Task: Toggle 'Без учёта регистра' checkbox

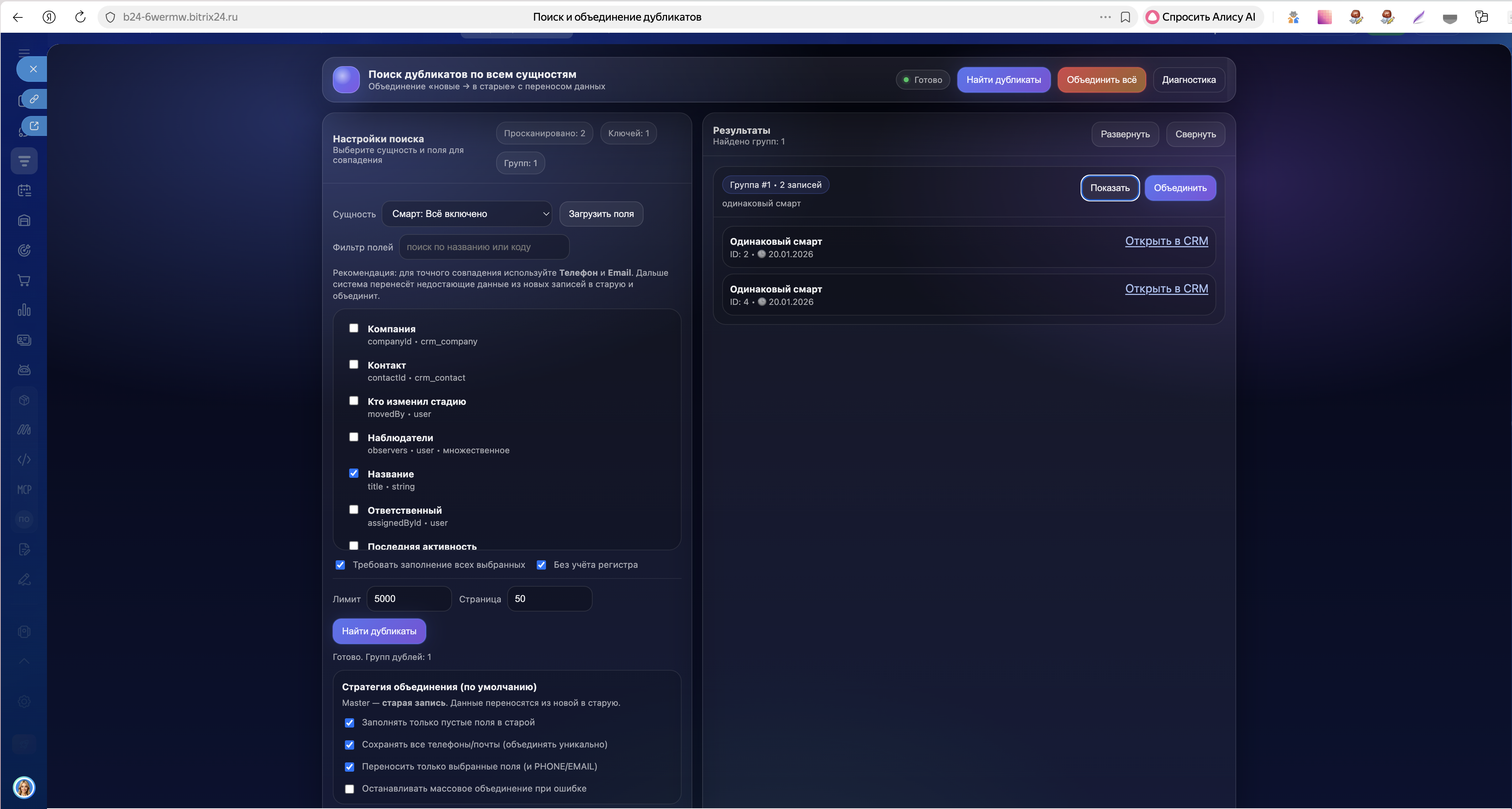Action: click(x=541, y=565)
